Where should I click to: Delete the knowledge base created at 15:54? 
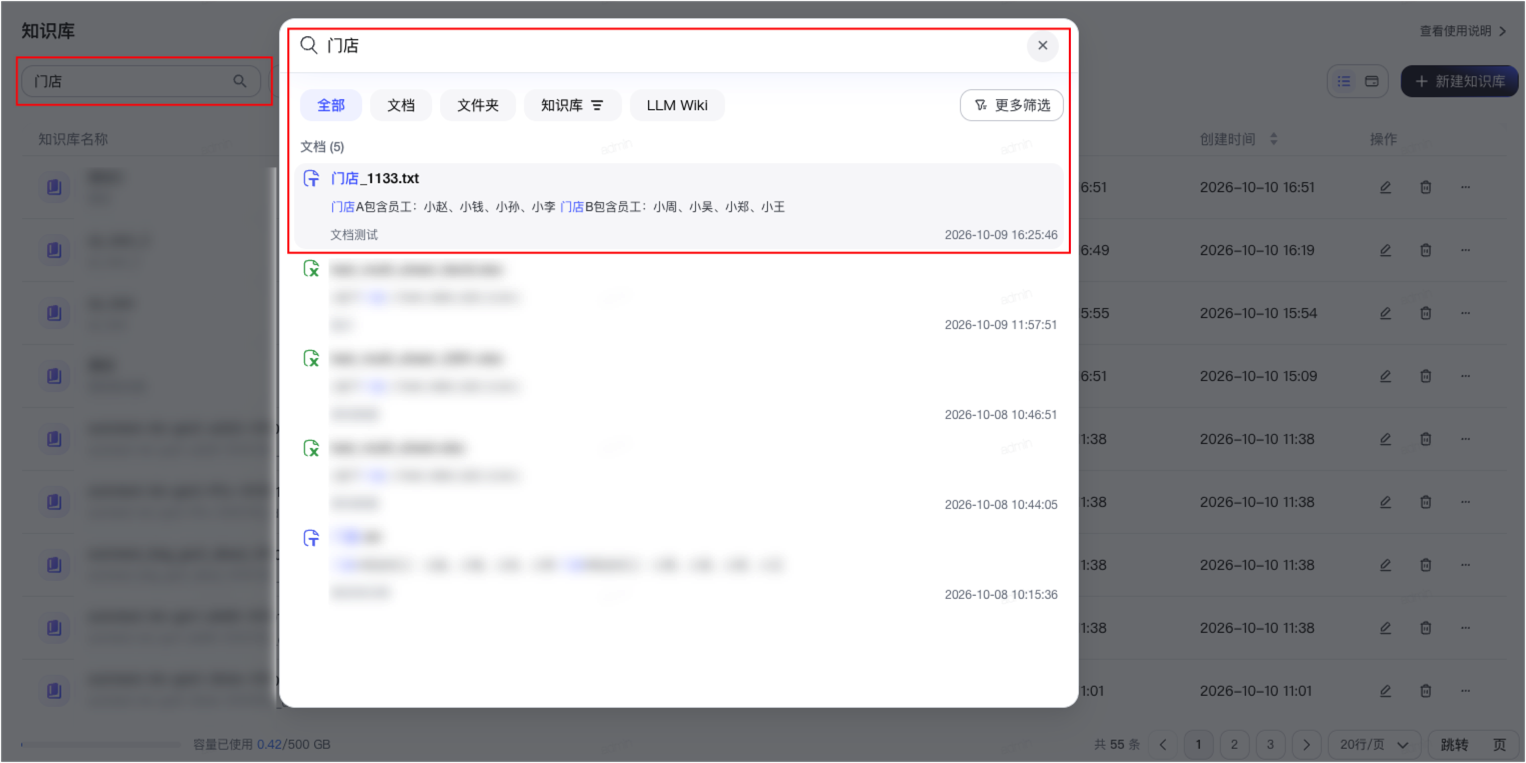click(1426, 313)
